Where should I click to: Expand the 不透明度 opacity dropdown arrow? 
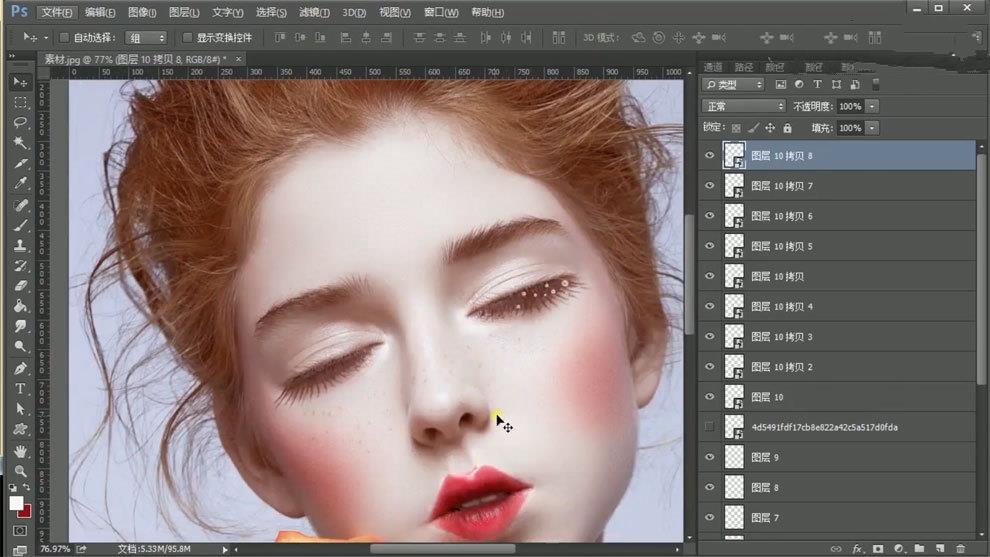[872, 106]
